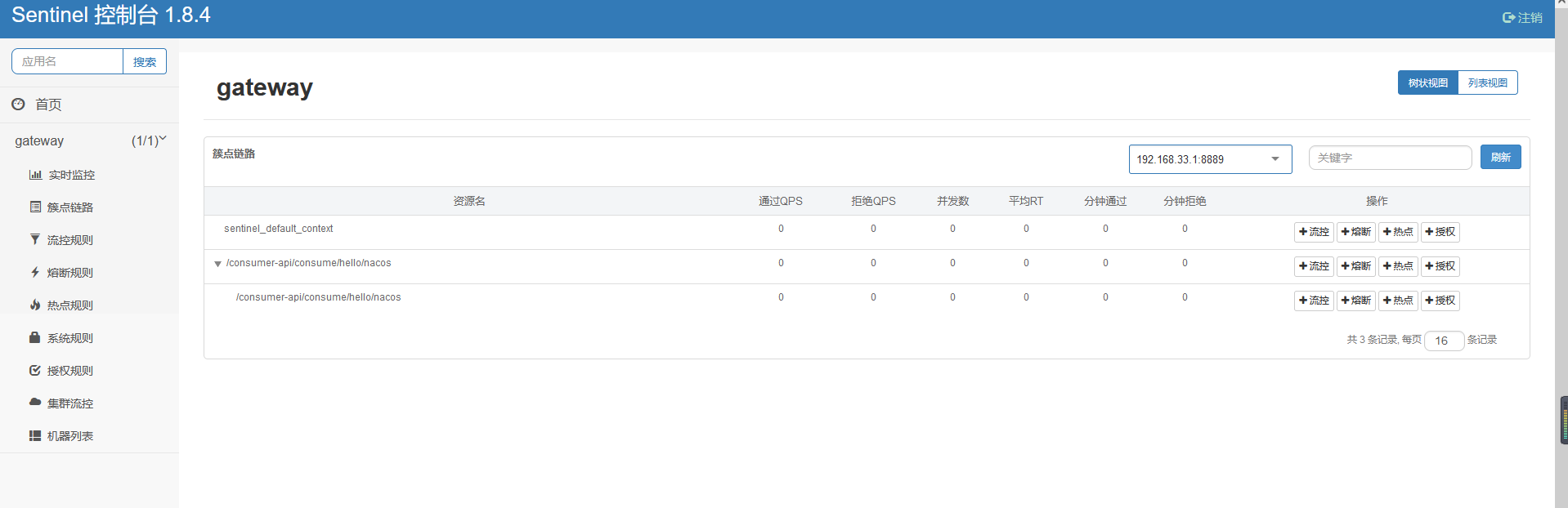Click the 关键字 keyword search field
The width and height of the screenshot is (1568, 508).
pos(1389,158)
